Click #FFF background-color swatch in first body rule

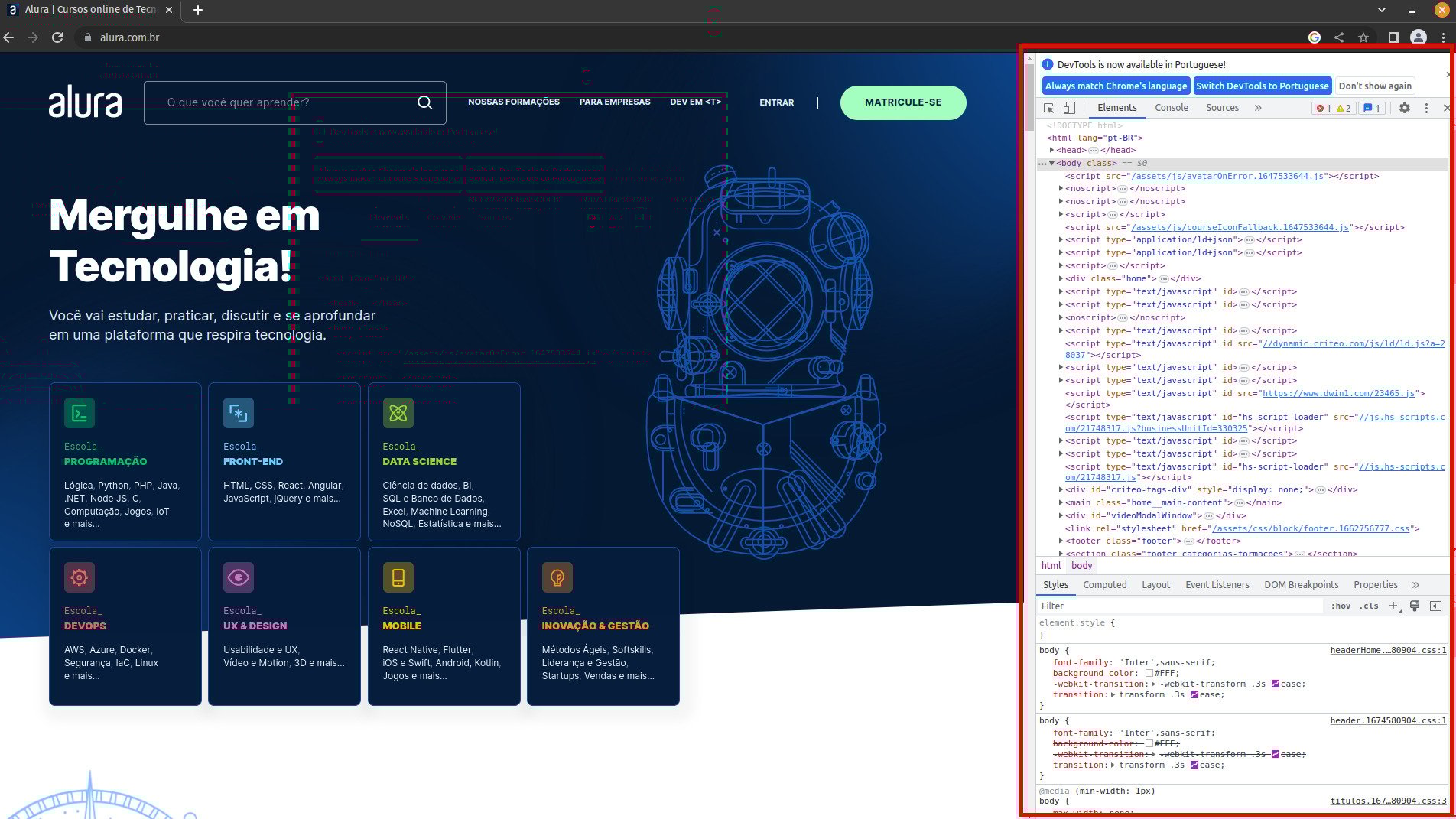(x=1149, y=674)
